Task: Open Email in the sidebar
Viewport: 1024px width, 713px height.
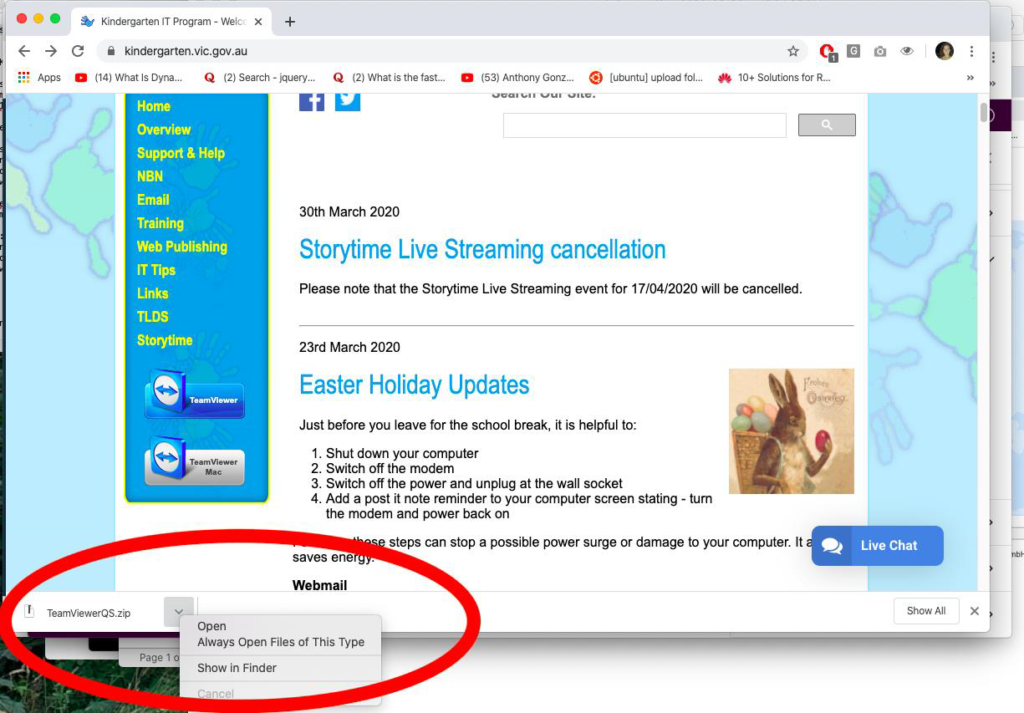Action: [x=153, y=200]
